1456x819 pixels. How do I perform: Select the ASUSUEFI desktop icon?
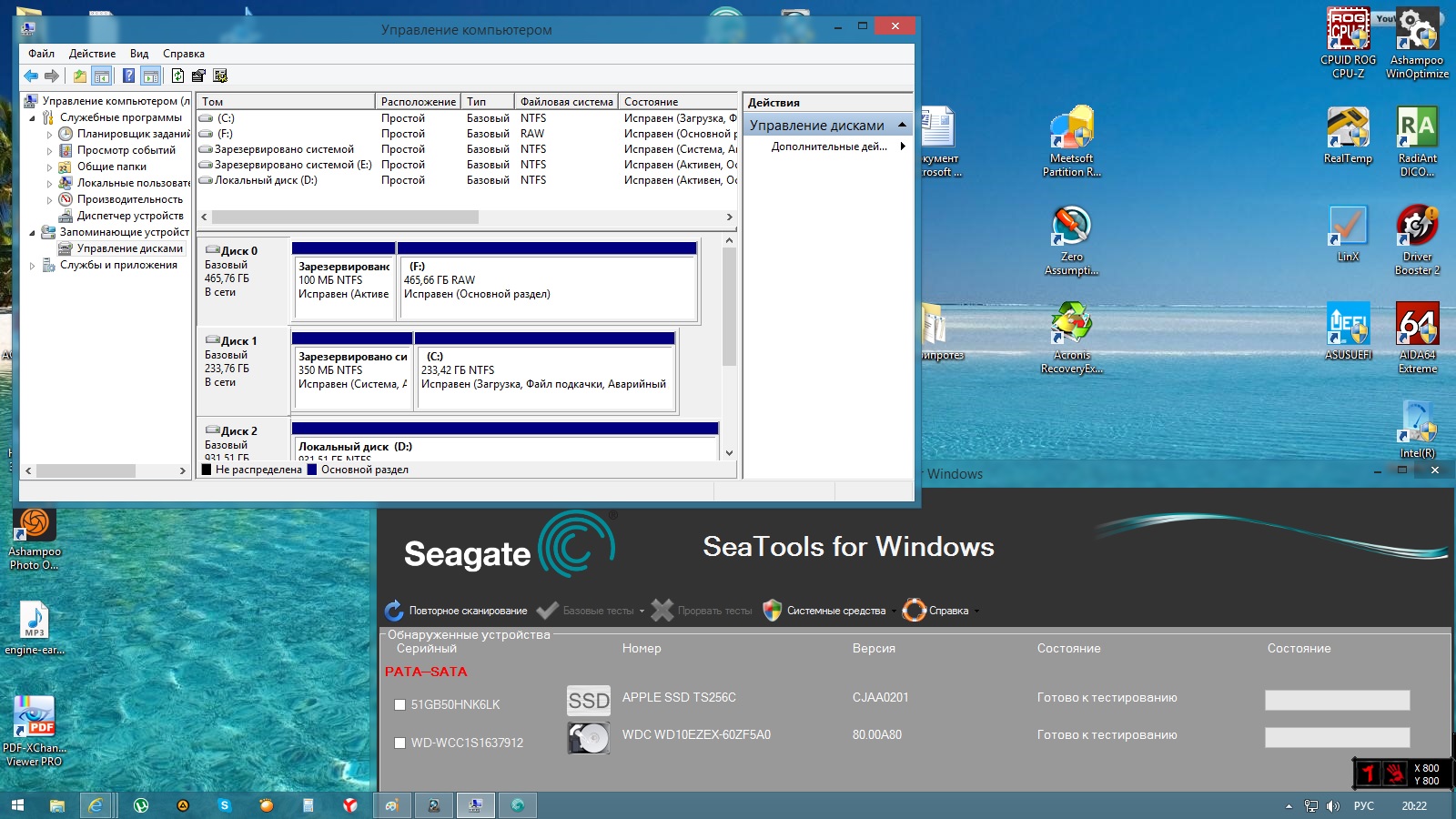1349,332
